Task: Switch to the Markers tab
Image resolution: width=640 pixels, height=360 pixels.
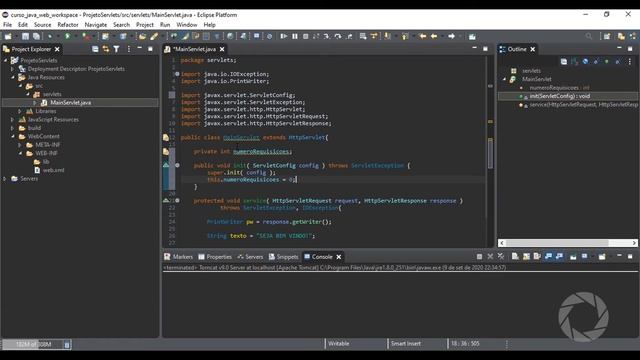Action: tap(178, 257)
